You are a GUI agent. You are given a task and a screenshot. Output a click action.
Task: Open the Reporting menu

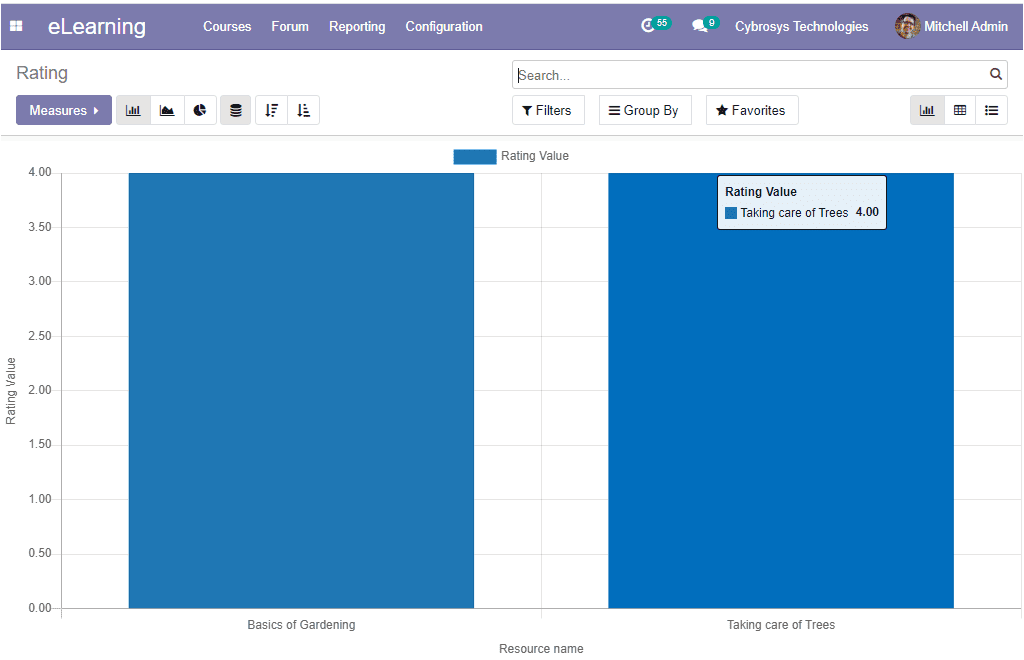(357, 27)
